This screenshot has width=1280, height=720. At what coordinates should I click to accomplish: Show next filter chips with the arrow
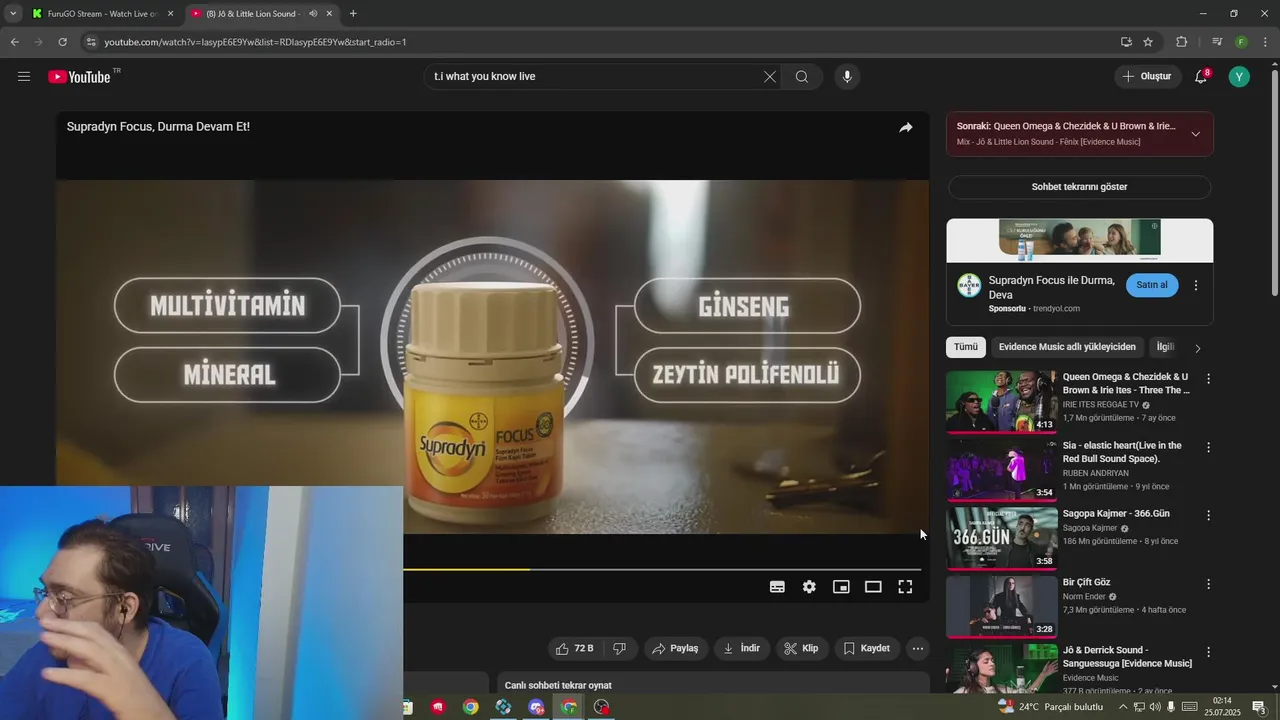[1197, 348]
